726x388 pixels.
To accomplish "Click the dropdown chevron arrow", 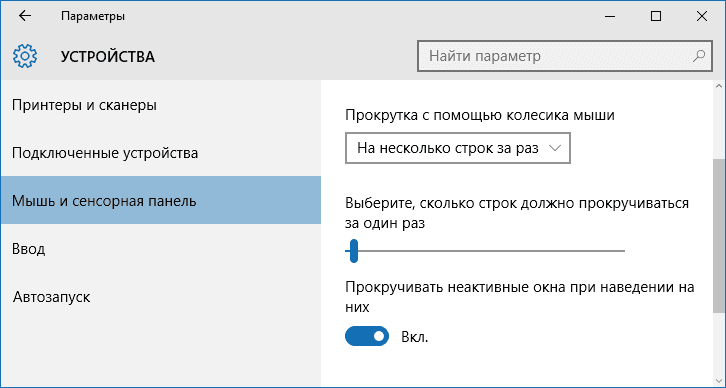I will (x=554, y=148).
